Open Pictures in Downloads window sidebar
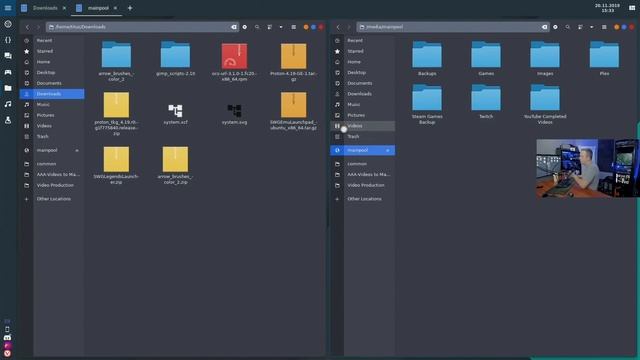Viewport: 640px width, 360px height. [52, 115]
